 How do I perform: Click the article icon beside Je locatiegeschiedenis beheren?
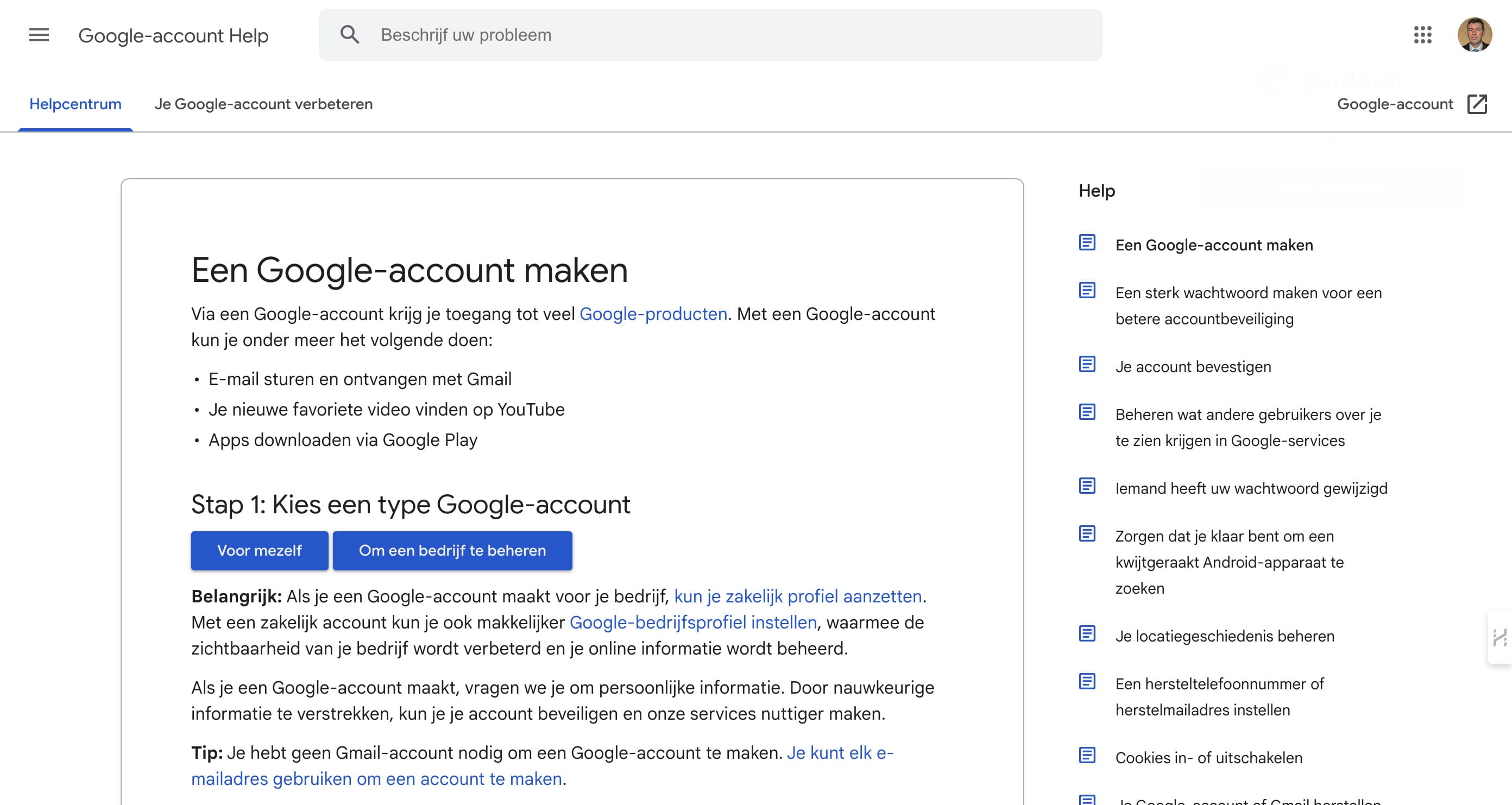pos(1088,633)
